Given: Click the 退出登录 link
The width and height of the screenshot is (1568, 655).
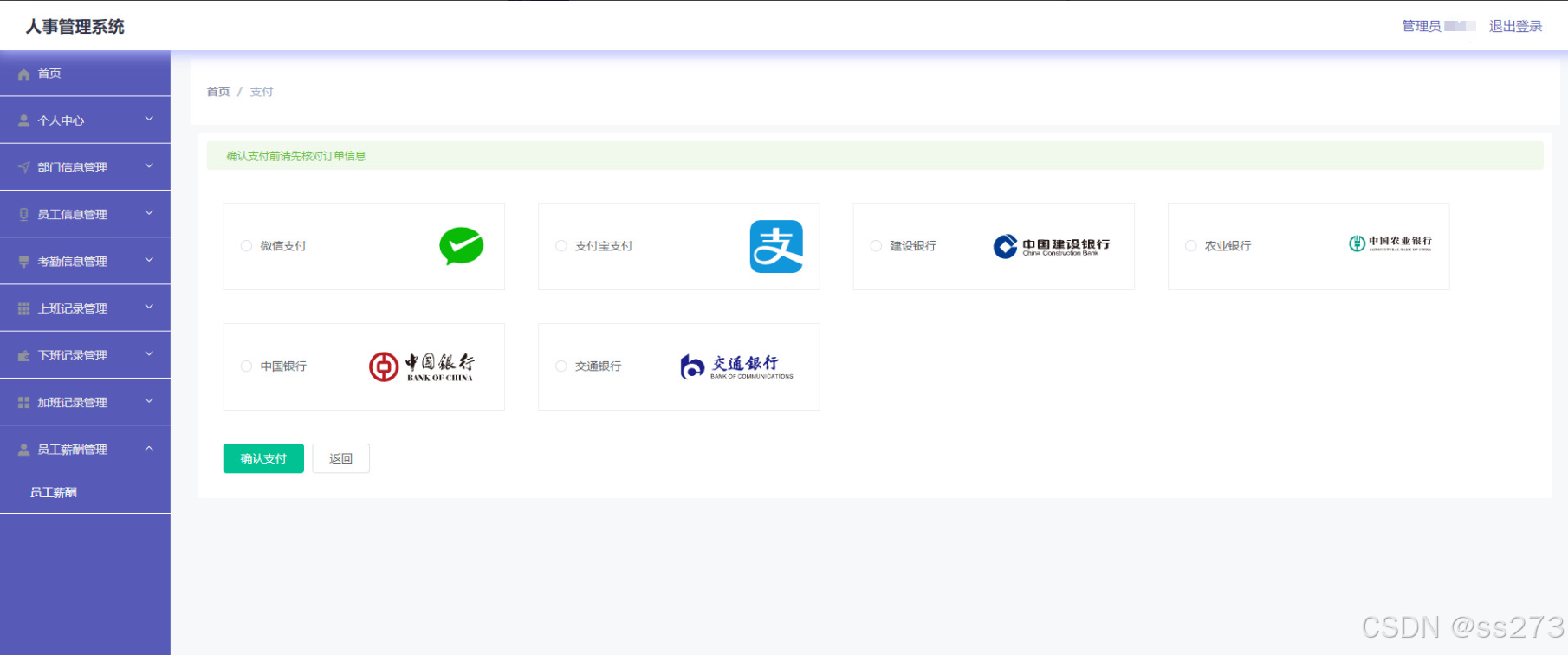Looking at the screenshot, I should [1515, 26].
